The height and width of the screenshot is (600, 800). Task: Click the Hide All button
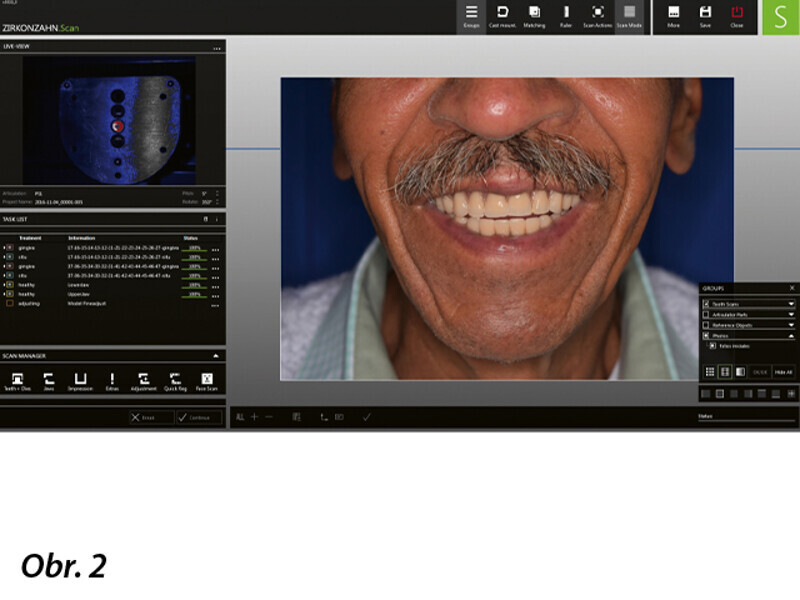pos(783,371)
